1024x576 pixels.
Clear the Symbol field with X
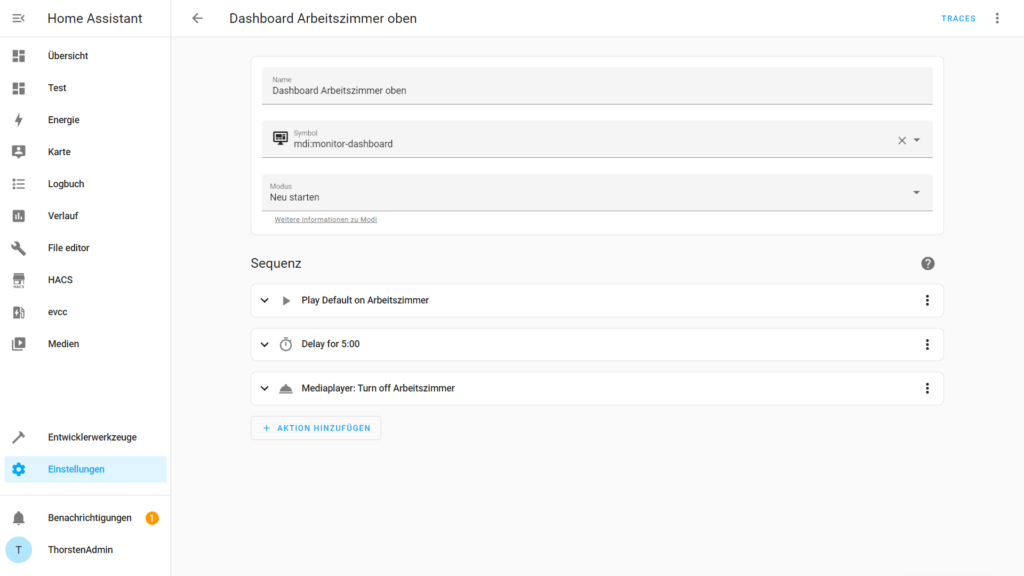901,140
